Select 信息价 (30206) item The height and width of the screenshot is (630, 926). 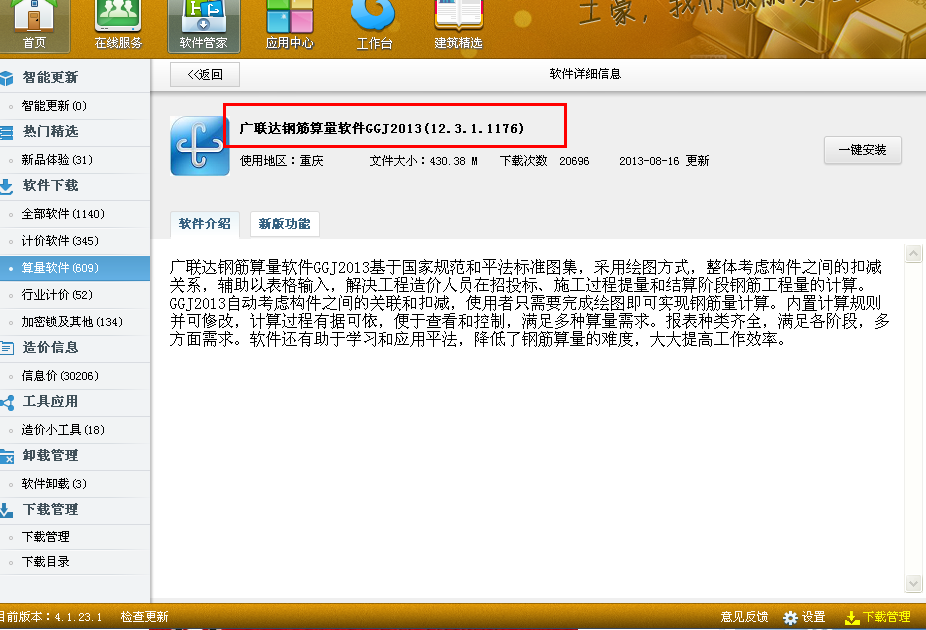[75, 376]
